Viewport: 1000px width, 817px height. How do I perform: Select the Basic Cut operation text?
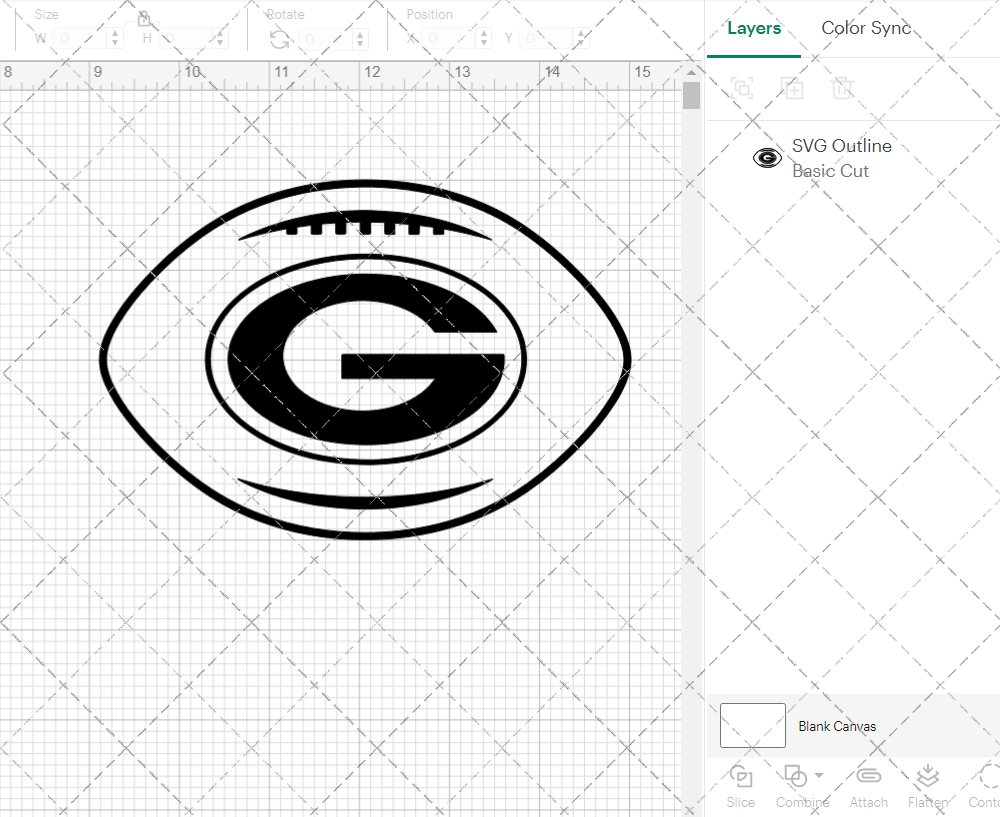pyautogui.click(x=830, y=171)
